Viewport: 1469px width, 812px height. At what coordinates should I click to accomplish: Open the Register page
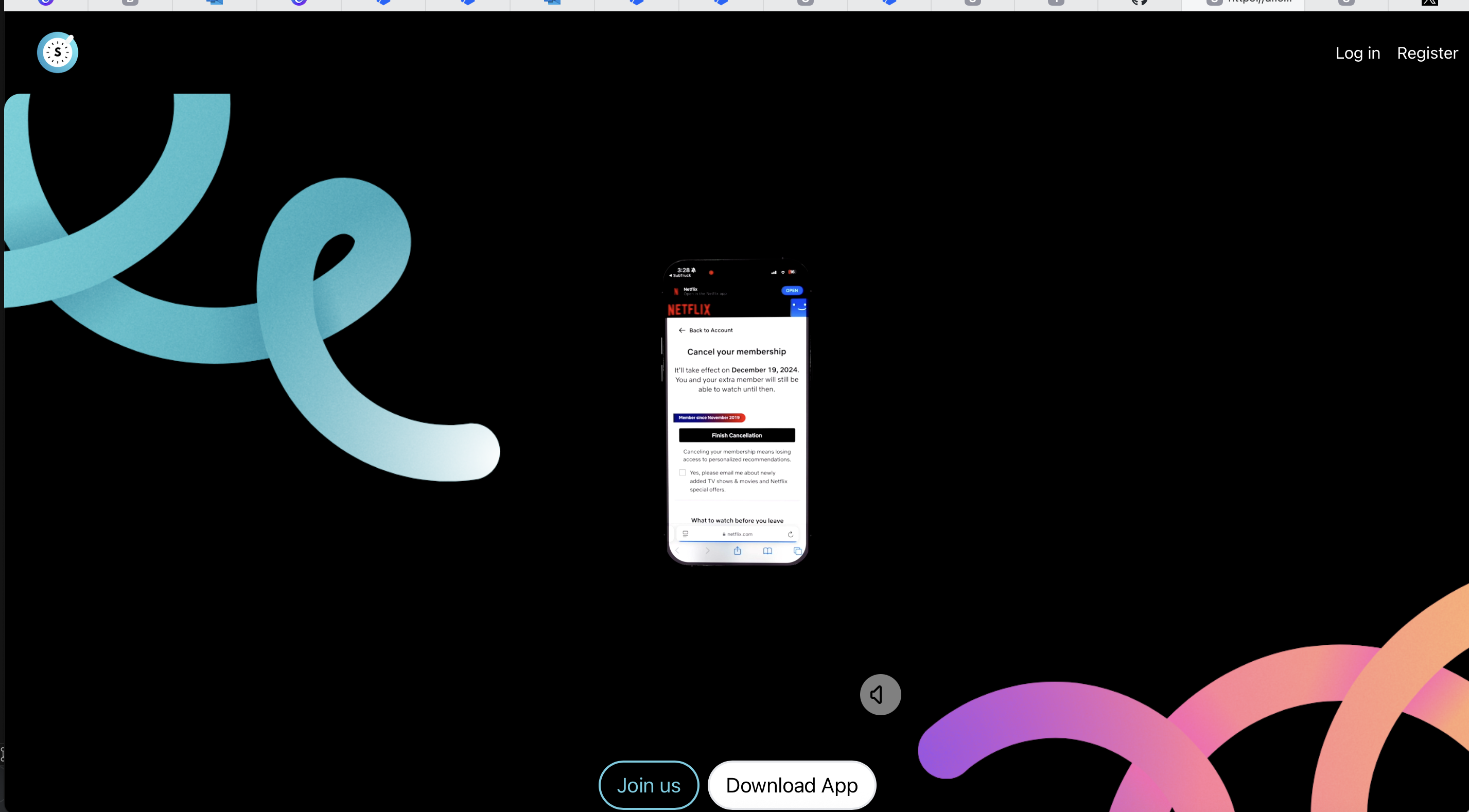pos(1427,53)
